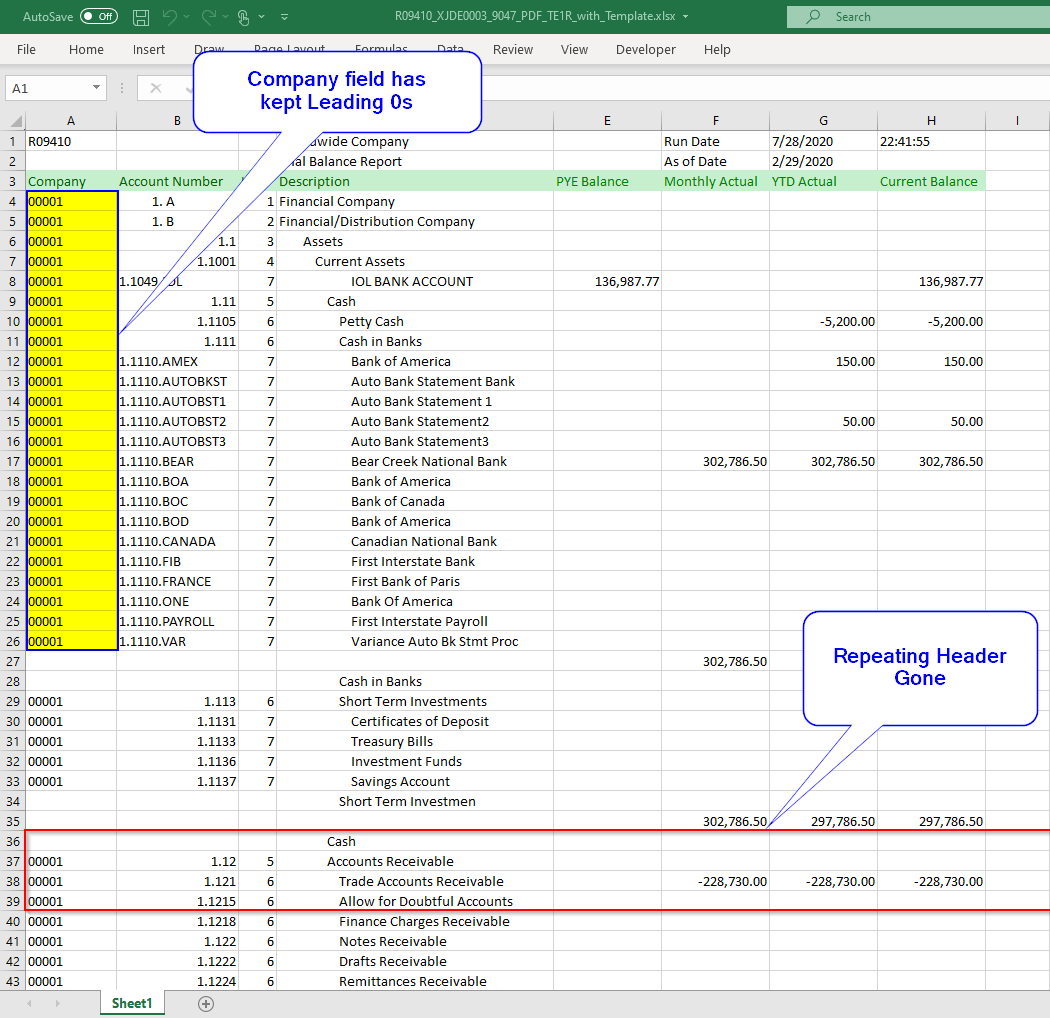Select column A header
This screenshot has width=1050, height=1018.
71,120
